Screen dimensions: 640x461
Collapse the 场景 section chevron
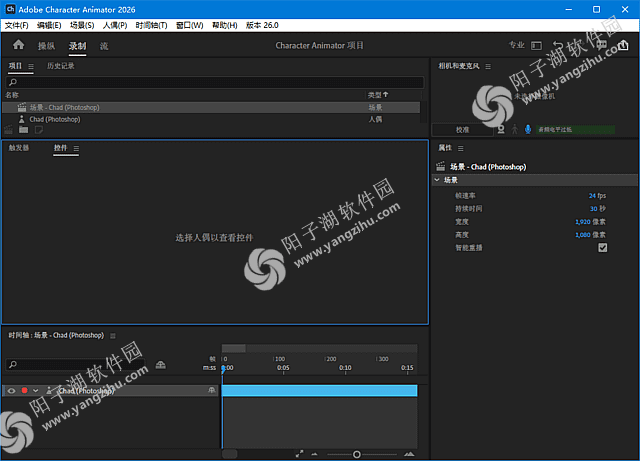coord(437,180)
